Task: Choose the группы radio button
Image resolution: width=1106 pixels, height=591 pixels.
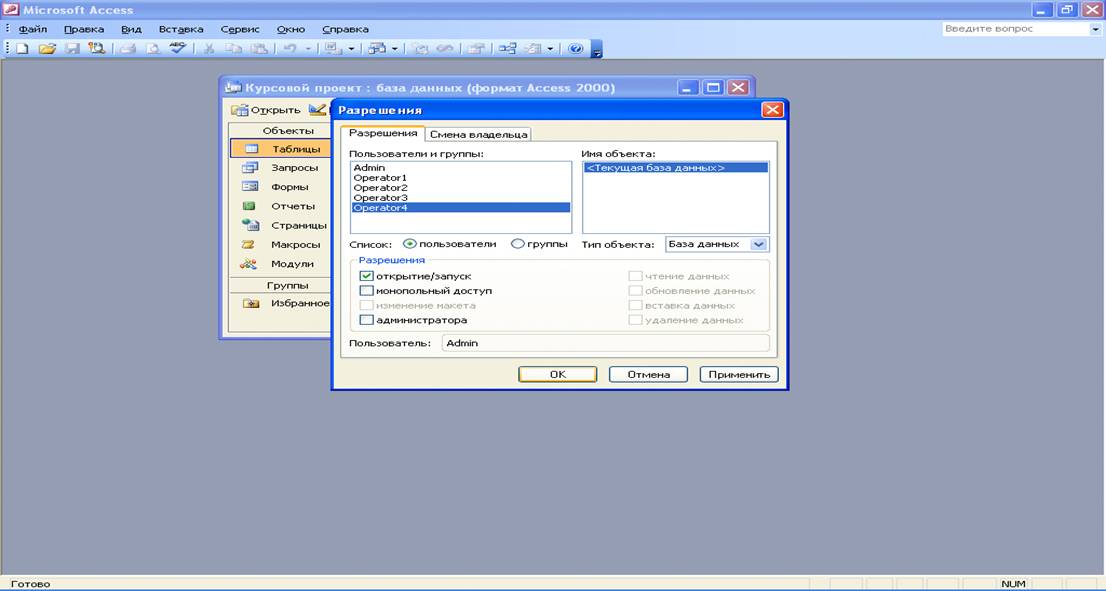Action: pyautogui.click(x=518, y=244)
